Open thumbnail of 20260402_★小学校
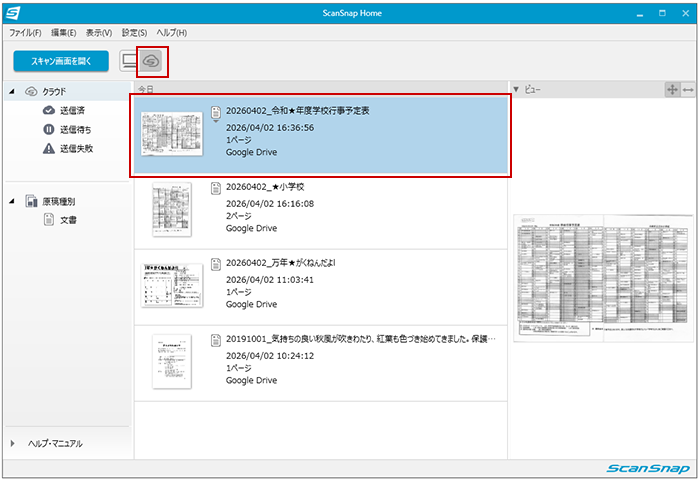The image size is (700, 480). point(172,209)
